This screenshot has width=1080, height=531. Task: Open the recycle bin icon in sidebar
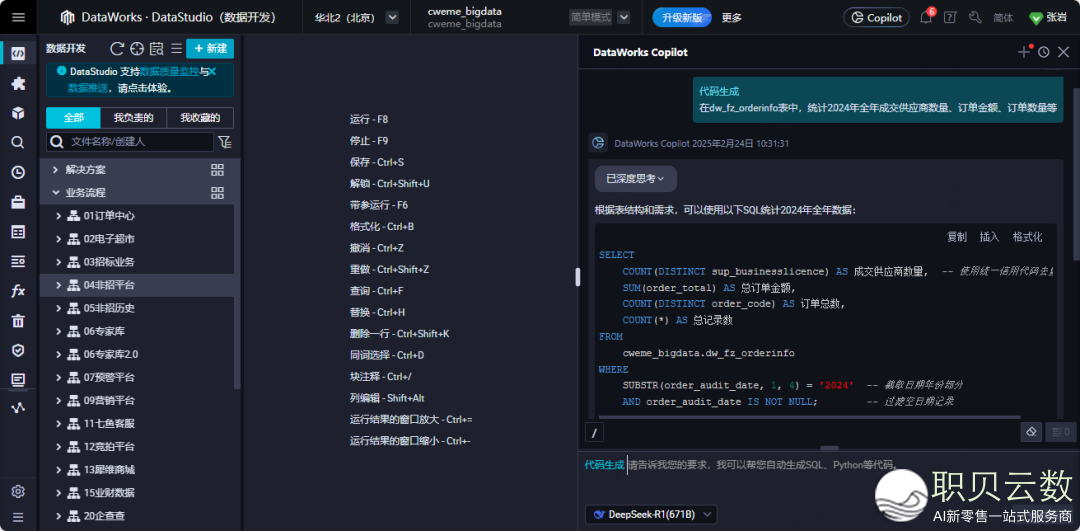click(19, 320)
